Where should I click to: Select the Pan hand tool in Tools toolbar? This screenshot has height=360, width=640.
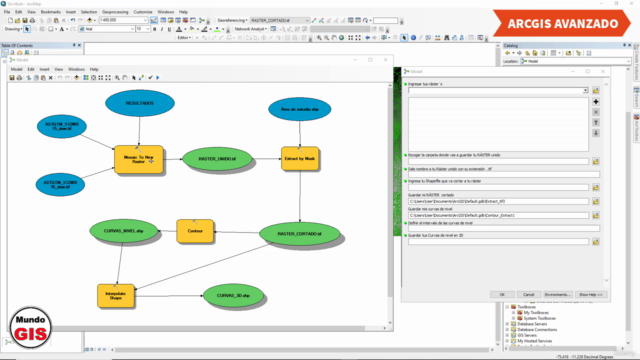click(334, 38)
